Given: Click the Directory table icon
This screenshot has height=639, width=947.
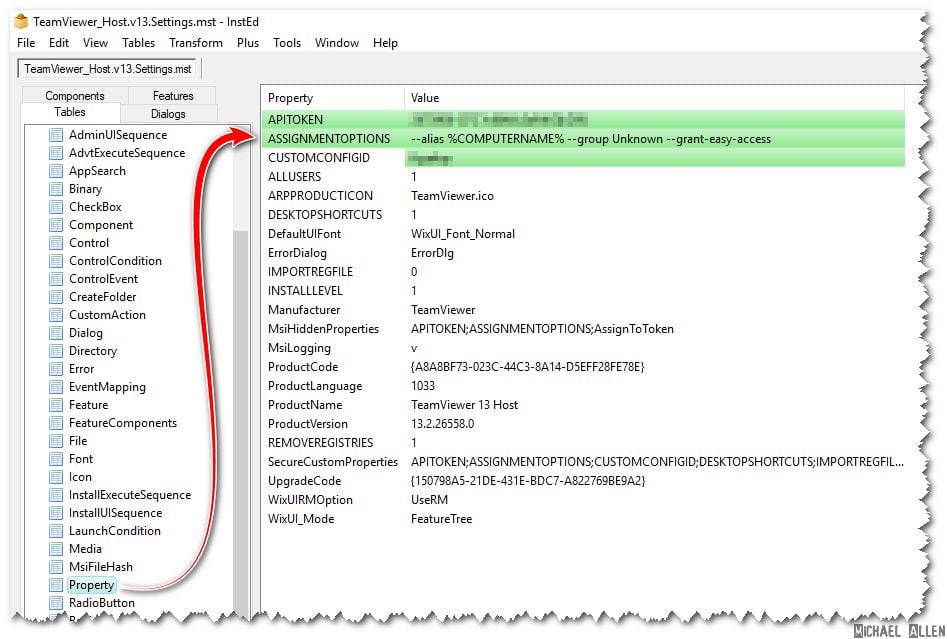Looking at the screenshot, I should (56, 351).
